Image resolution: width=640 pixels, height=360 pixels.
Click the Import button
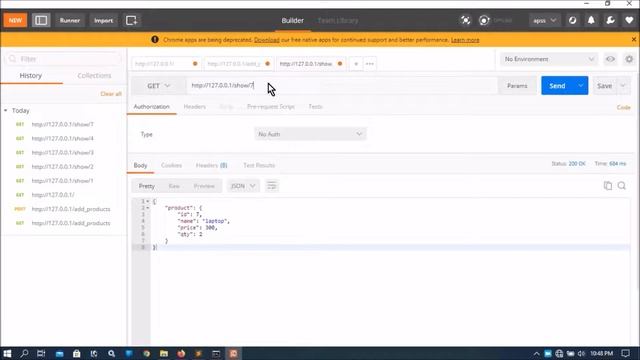pyautogui.click(x=103, y=20)
